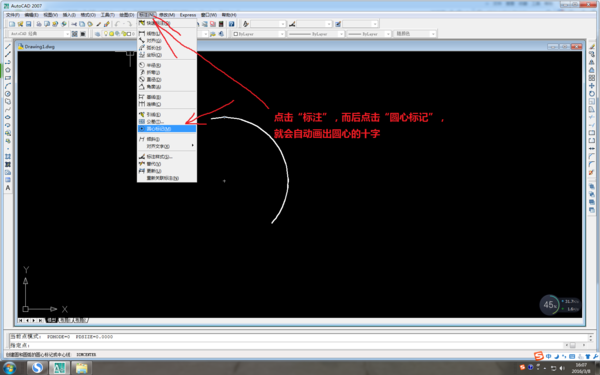Select the Arc drawing tool

(x=8, y=86)
